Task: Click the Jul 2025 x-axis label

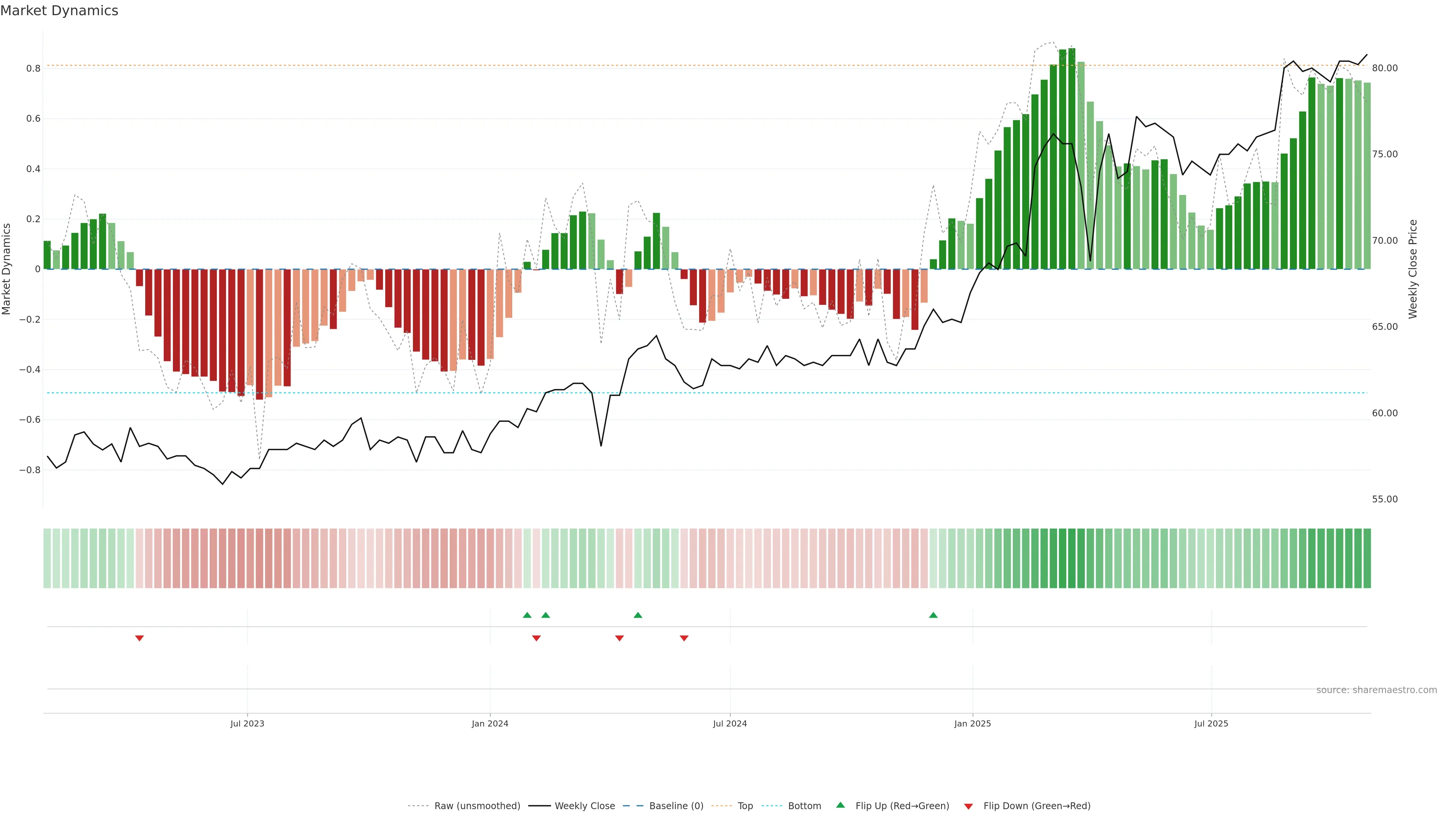Action: [1211, 723]
